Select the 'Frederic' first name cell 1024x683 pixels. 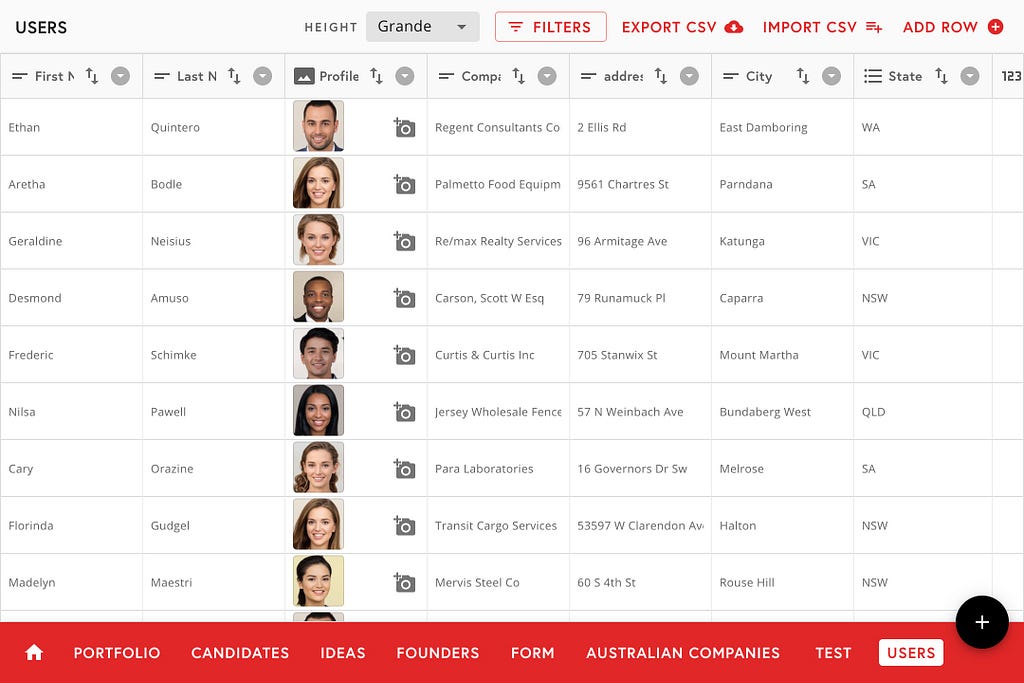click(x=71, y=355)
